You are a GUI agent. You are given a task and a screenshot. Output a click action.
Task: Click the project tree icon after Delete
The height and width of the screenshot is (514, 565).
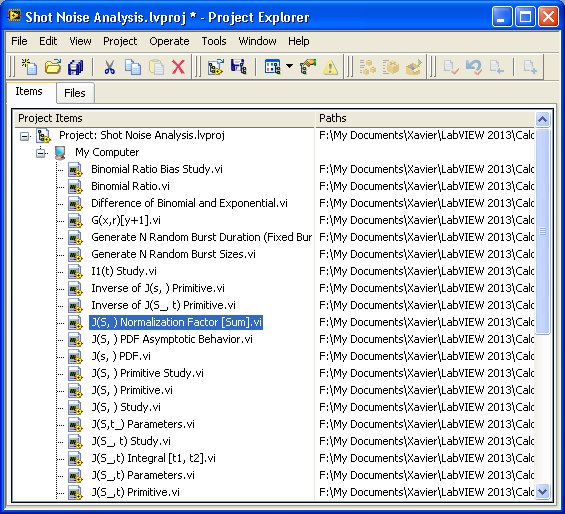[216, 67]
